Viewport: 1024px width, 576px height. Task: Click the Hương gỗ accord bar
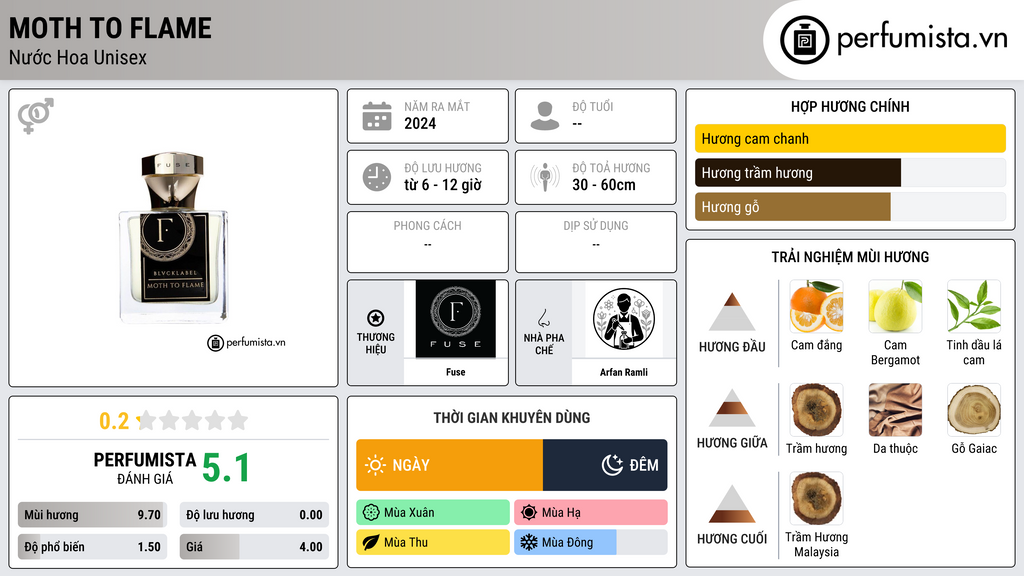[850, 206]
